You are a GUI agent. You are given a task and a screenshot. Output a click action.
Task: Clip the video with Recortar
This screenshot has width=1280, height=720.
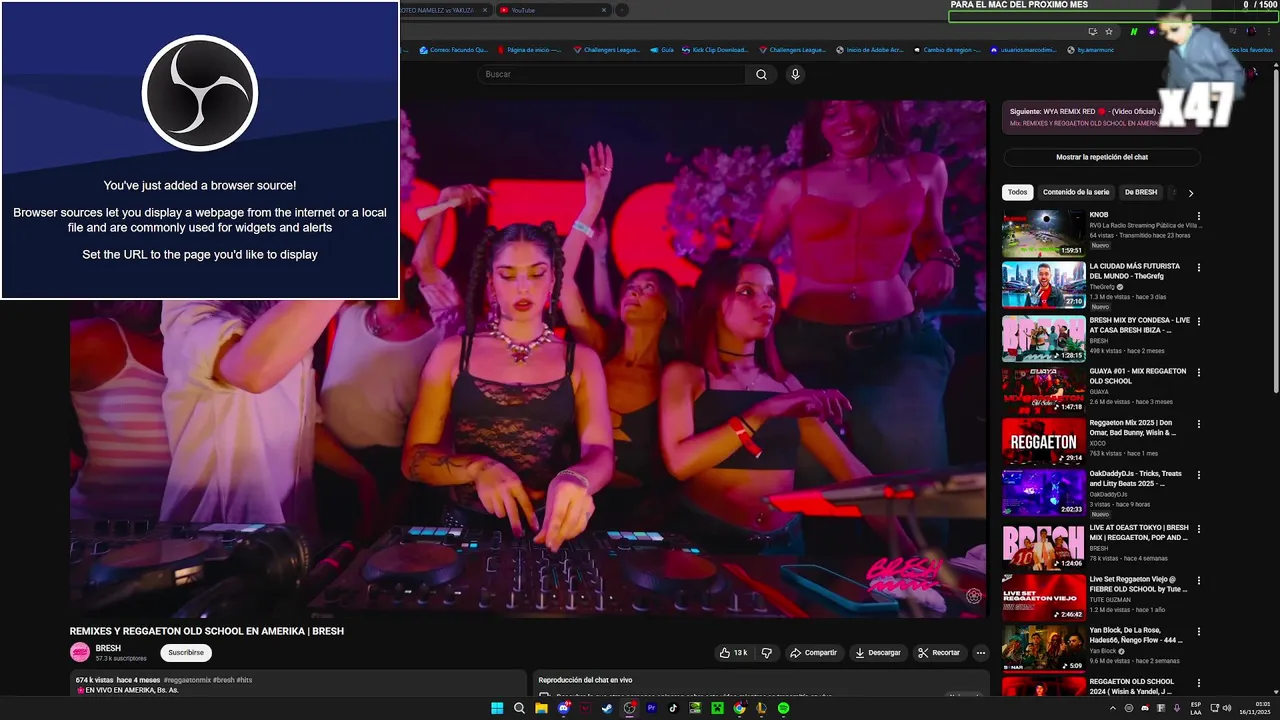(939, 653)
